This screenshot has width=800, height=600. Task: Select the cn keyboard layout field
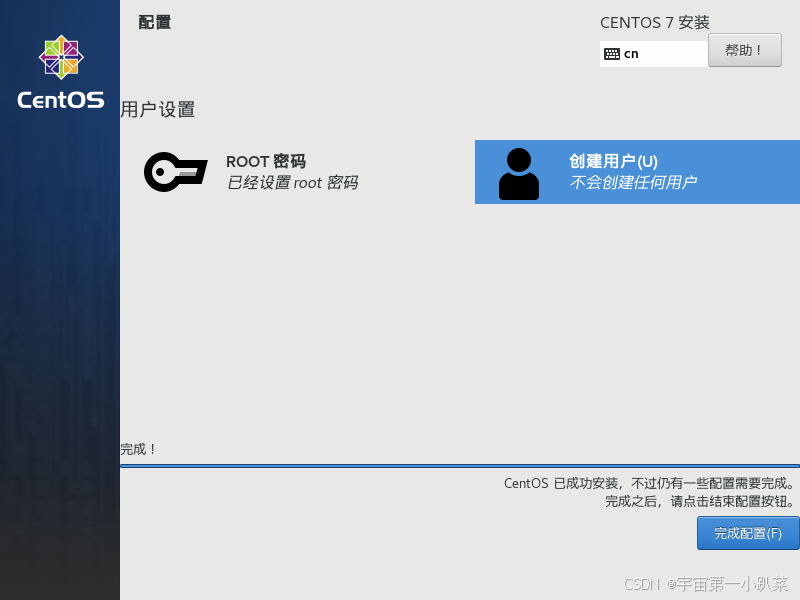[654, 54]
